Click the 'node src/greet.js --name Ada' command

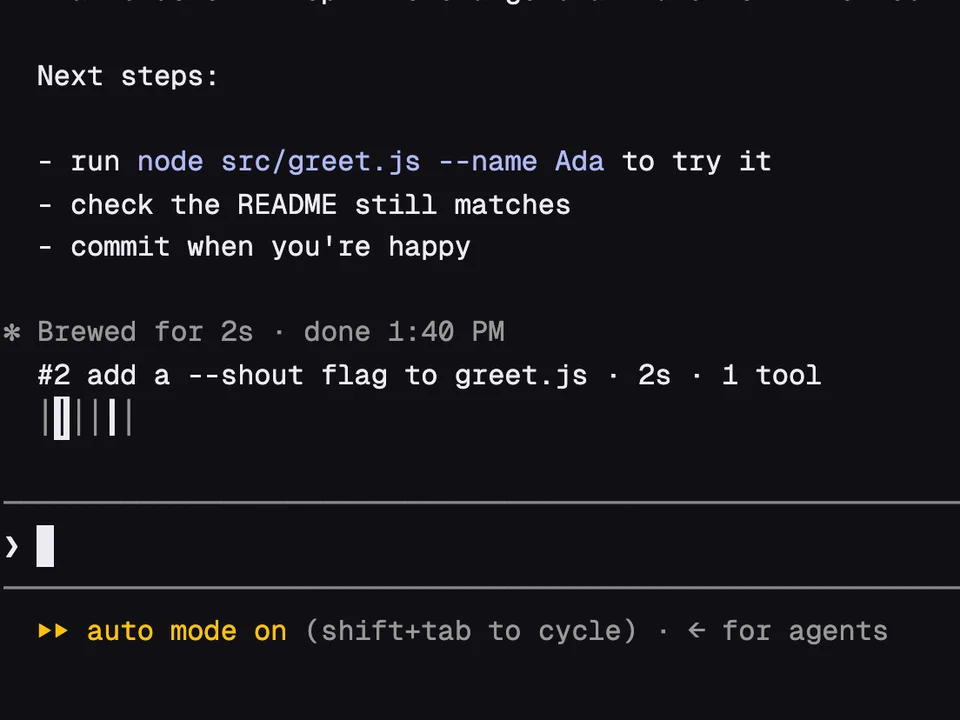[370, 162]
